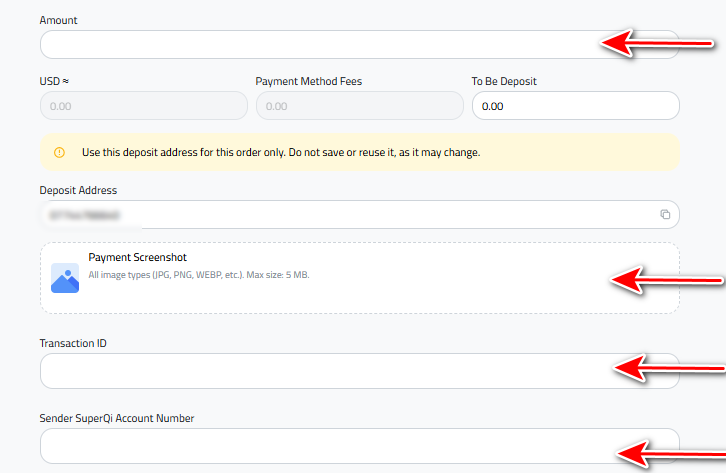
Task: Click the warning info icon in yellow banner
Action: coord(59,153)
